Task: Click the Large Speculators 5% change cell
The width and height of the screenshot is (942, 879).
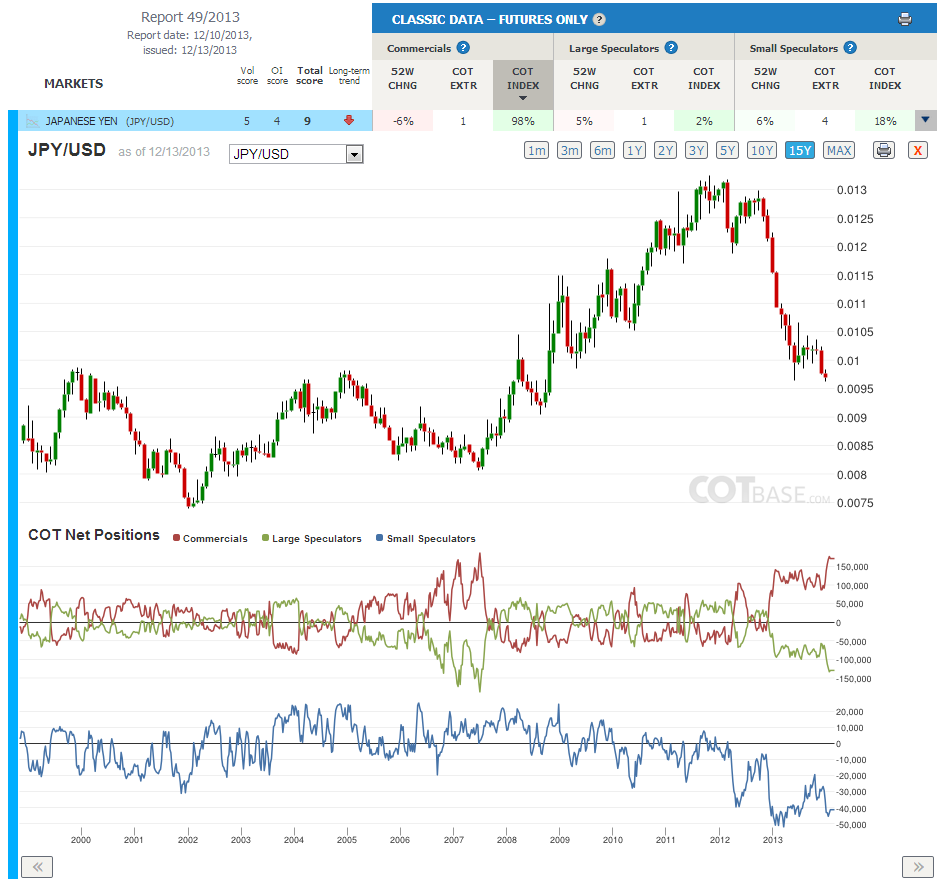Action: [x=585, y=121]
